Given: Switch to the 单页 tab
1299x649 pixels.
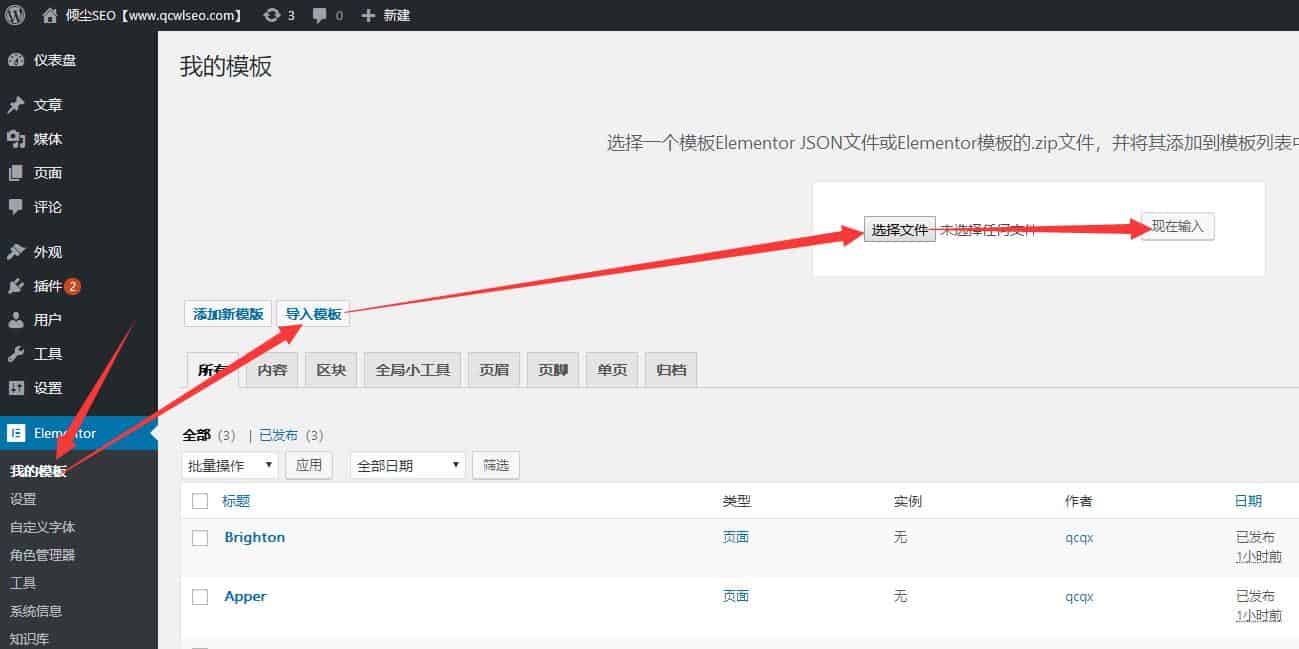Looking at the screenshot, I should (x=612, y=370).
